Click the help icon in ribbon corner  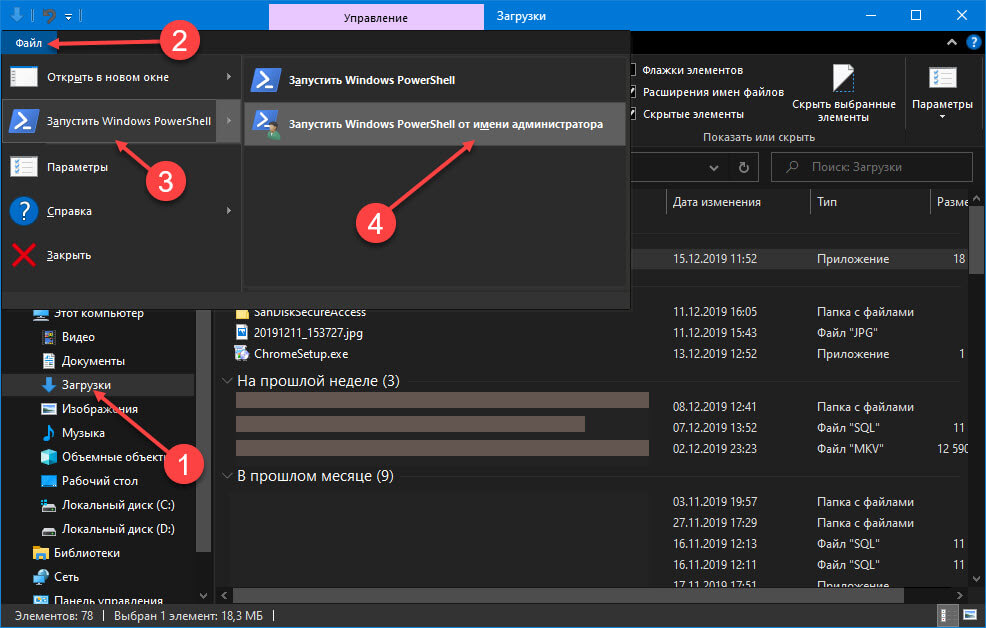coord(973,43)
